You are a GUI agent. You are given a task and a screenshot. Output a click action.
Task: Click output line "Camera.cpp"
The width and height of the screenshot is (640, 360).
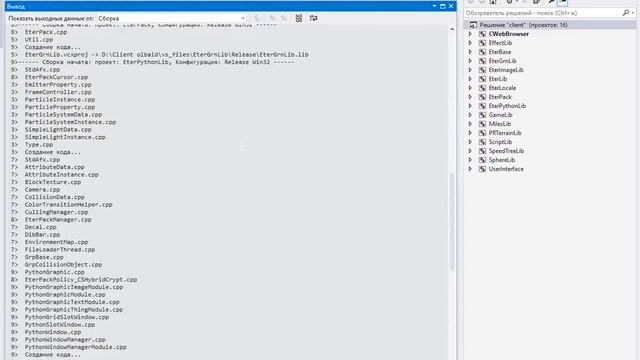[42, 189]
